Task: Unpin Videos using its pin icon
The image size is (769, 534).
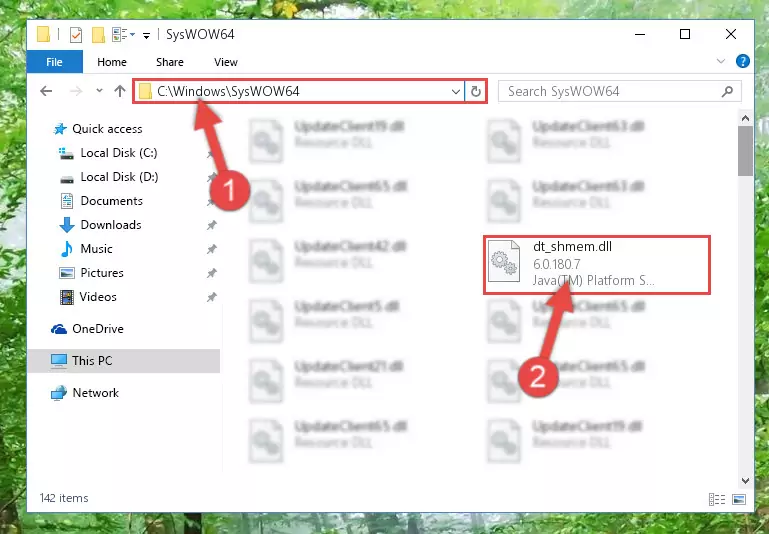Action: pyautogui.click(x=211, y=297)
